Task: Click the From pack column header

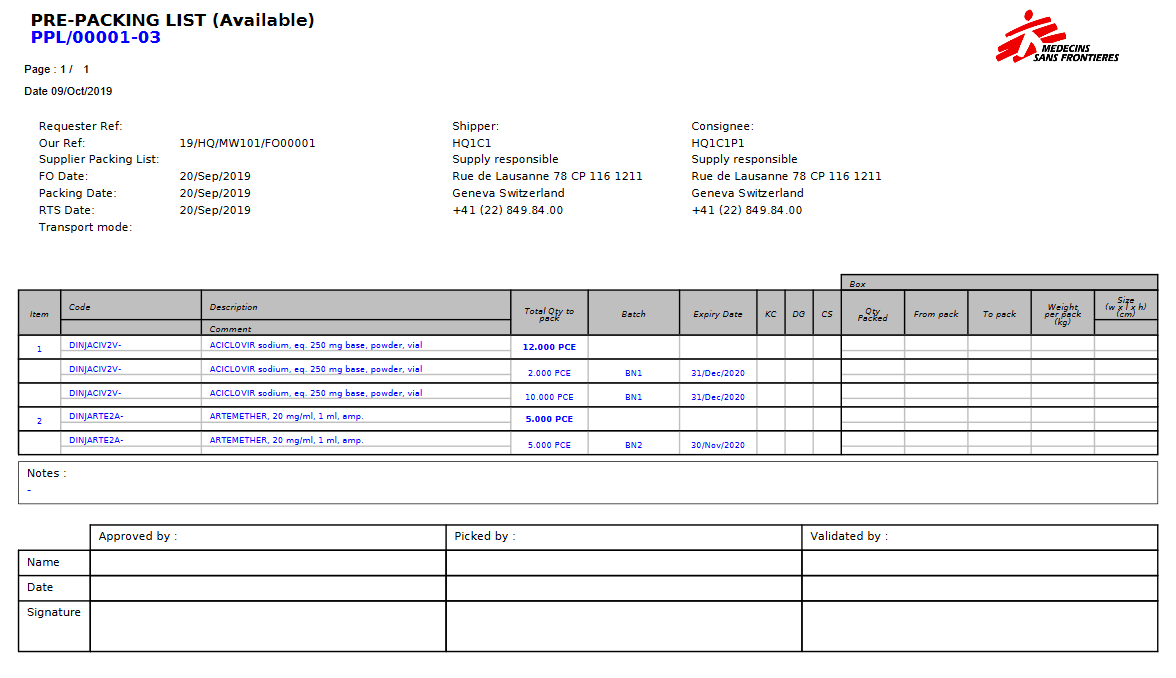Action: pyautogui.click(x=936, y=314)
